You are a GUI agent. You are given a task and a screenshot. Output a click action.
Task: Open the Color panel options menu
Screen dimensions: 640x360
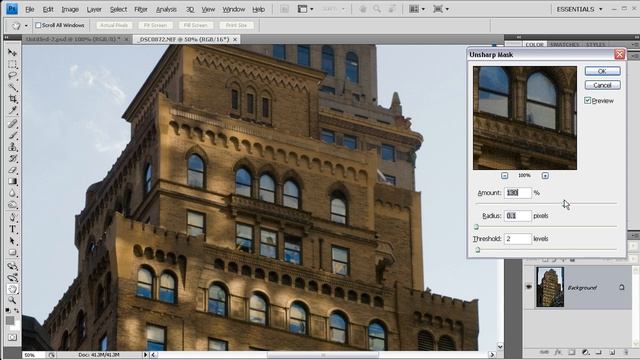(x=635, y=44)
